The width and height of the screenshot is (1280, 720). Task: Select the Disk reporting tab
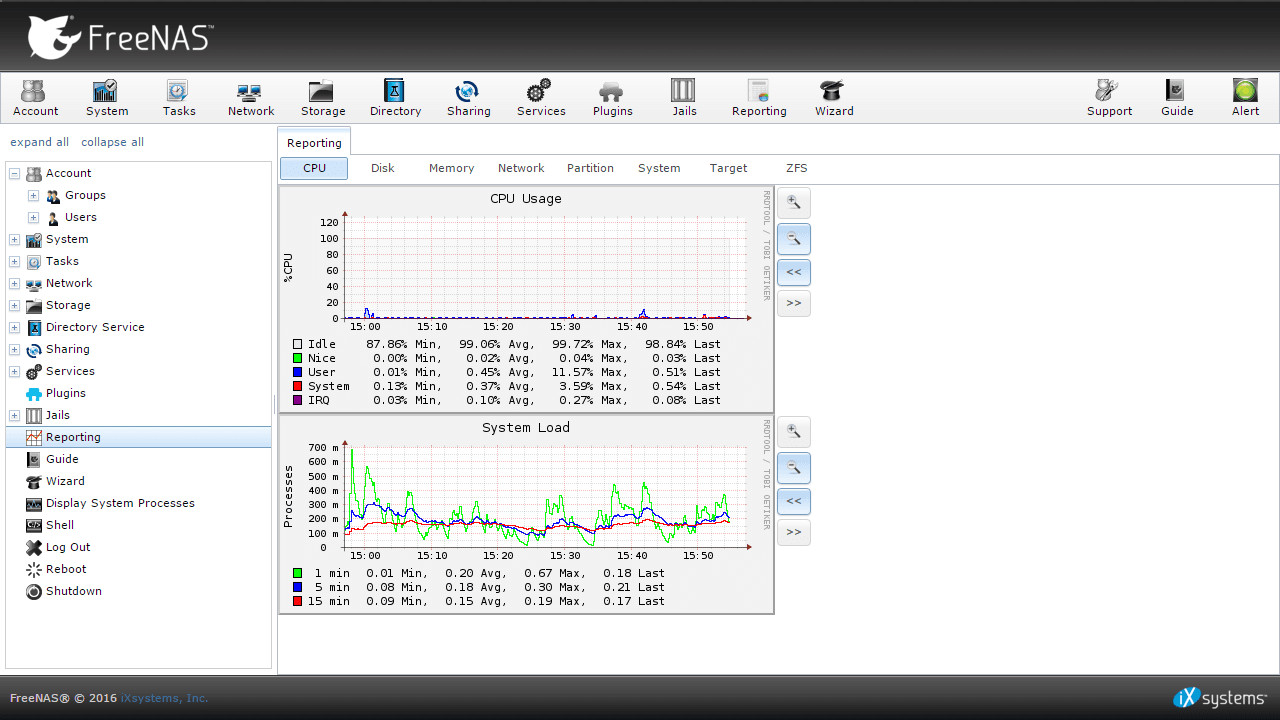tap(382, 168)
